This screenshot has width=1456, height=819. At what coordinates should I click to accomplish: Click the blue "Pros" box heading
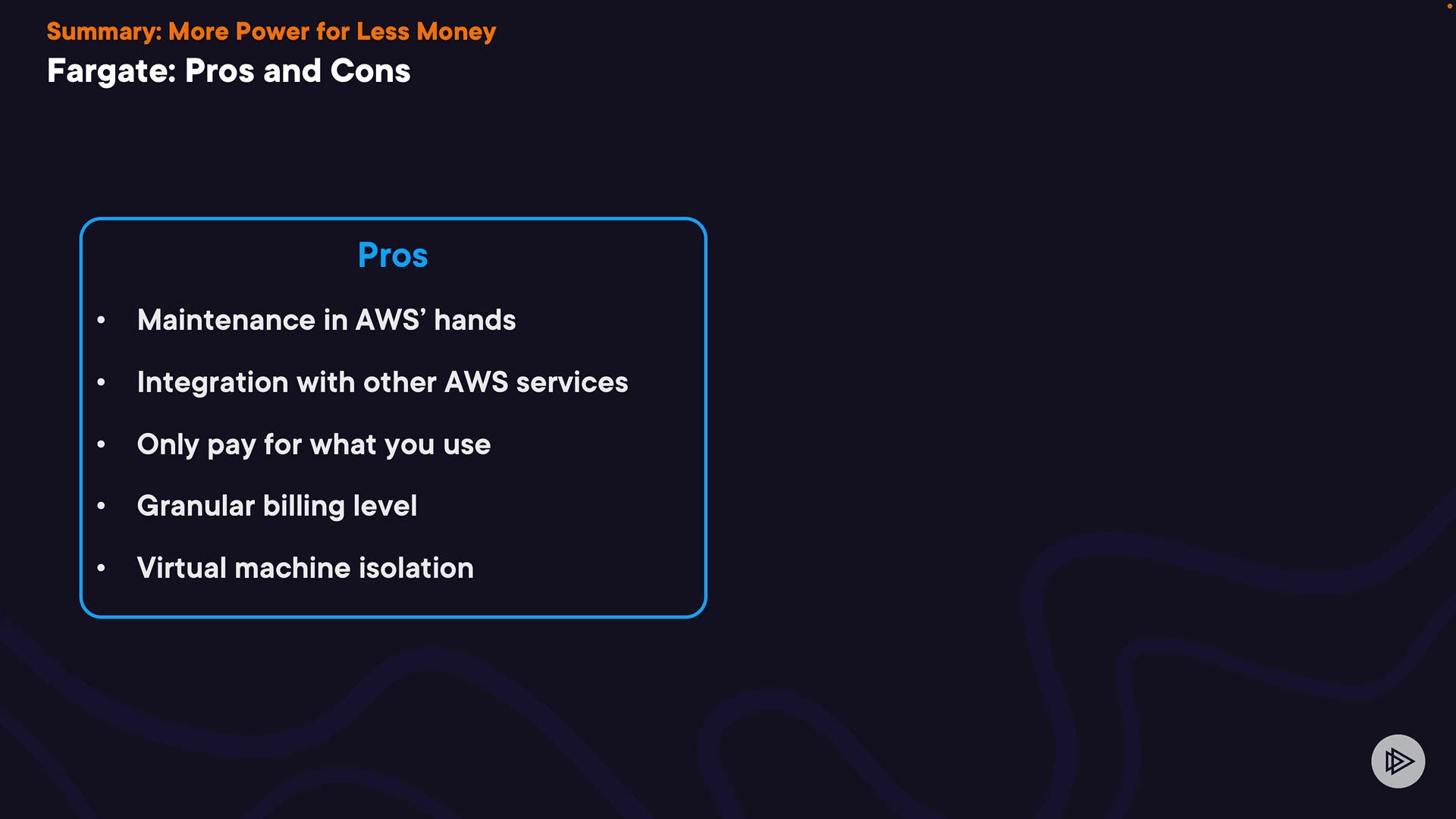point(393,256)
